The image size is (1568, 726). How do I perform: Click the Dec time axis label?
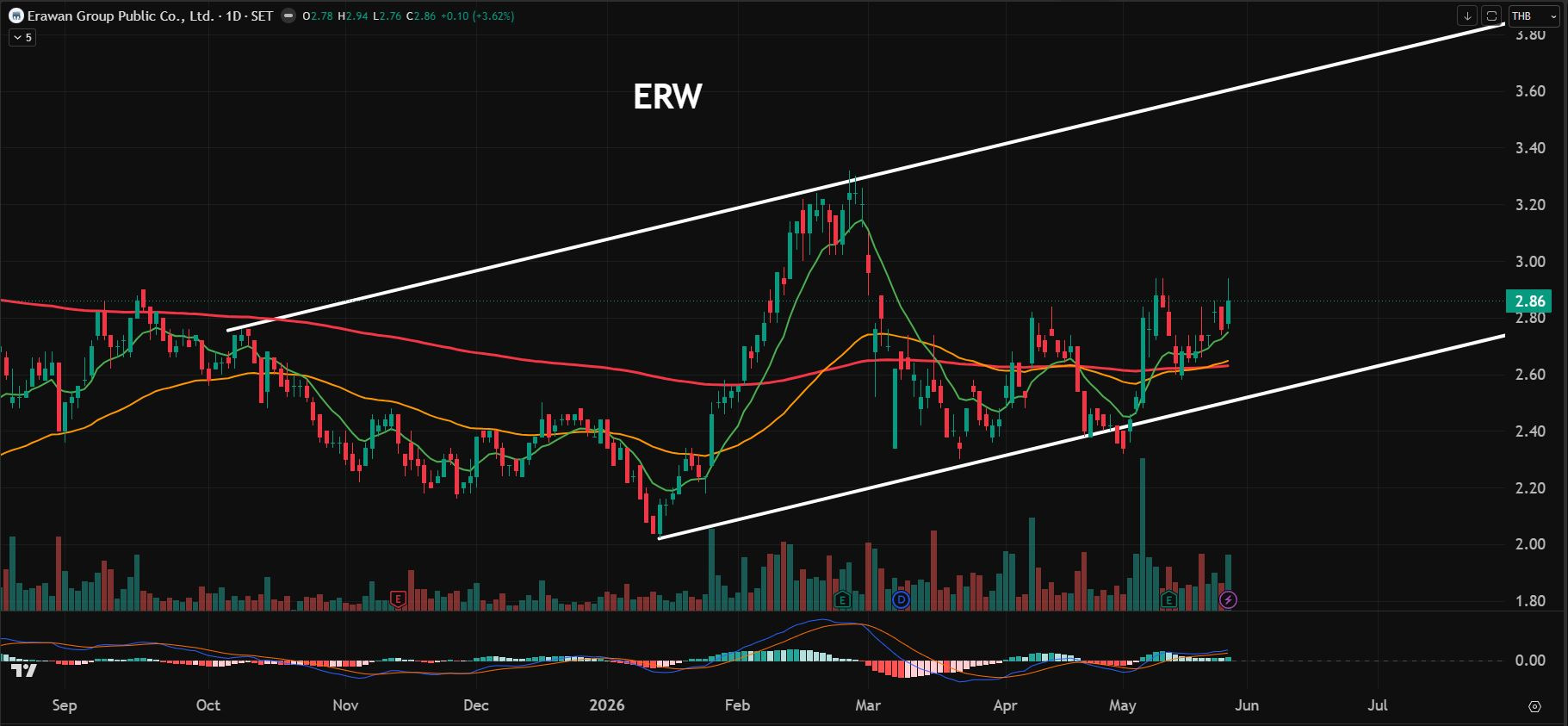pos(476,705)
